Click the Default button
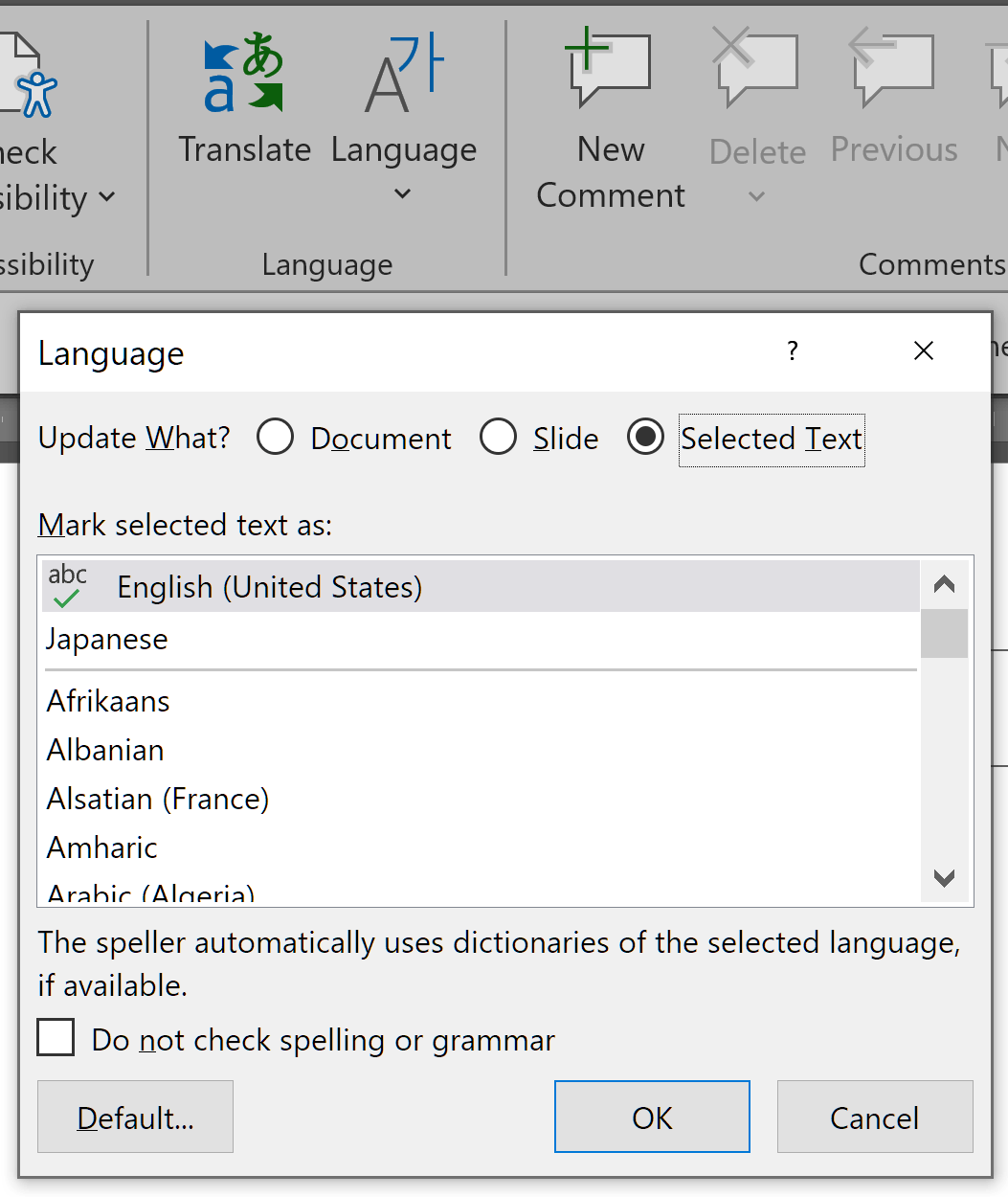This screenshot has height=1197, width=1008. 134,1117
